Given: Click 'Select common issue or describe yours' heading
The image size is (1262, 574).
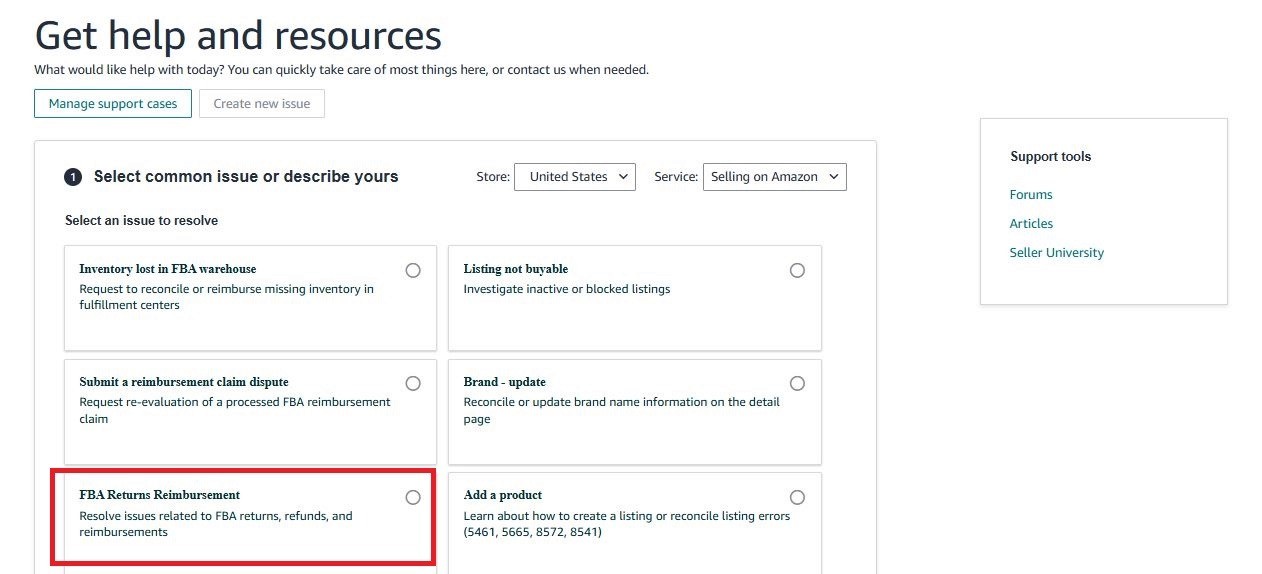Looking at the screenshot, I should coord(246,177).
